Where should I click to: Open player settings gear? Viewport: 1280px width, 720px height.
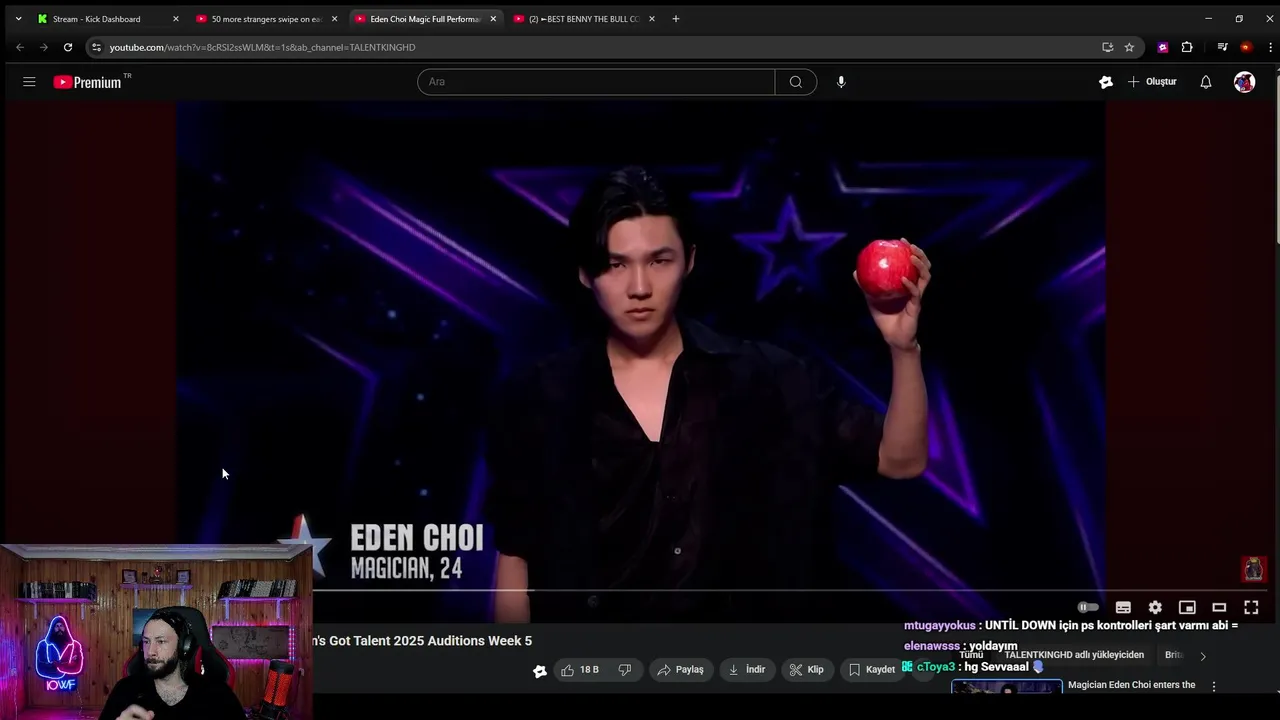[x=1155, y=607]
